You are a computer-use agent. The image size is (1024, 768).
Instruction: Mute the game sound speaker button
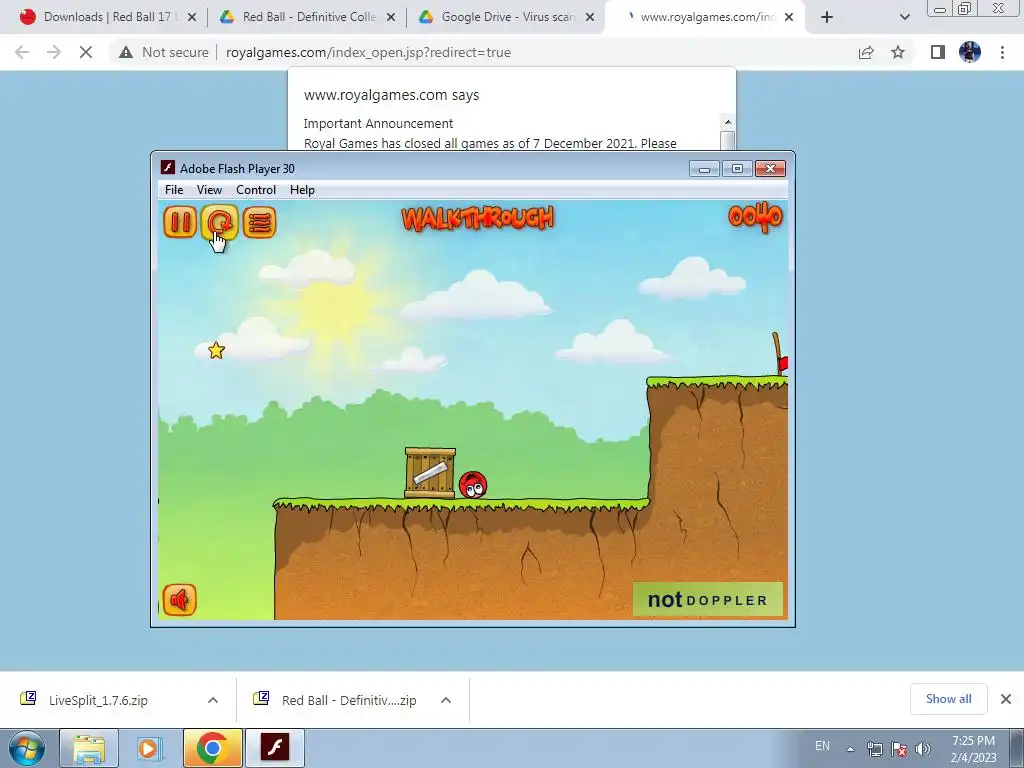[x=179, y=600]
